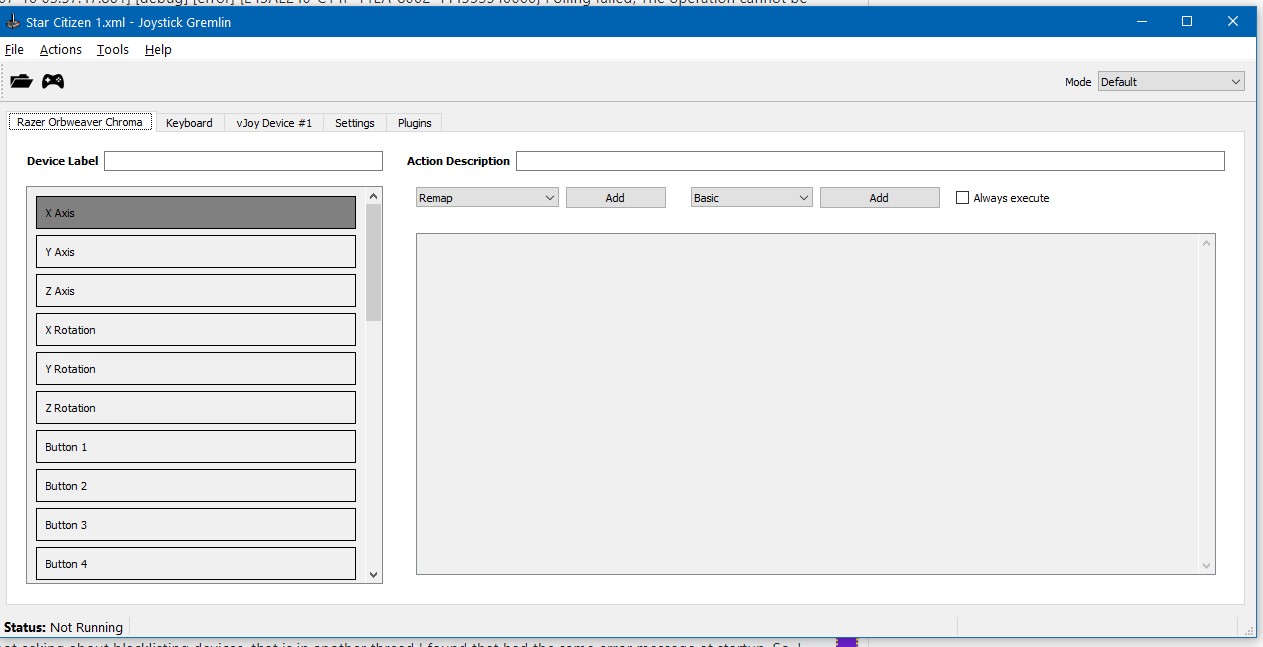
Task: Select the Button 2 input item
Action: click(x=196, y=486)
